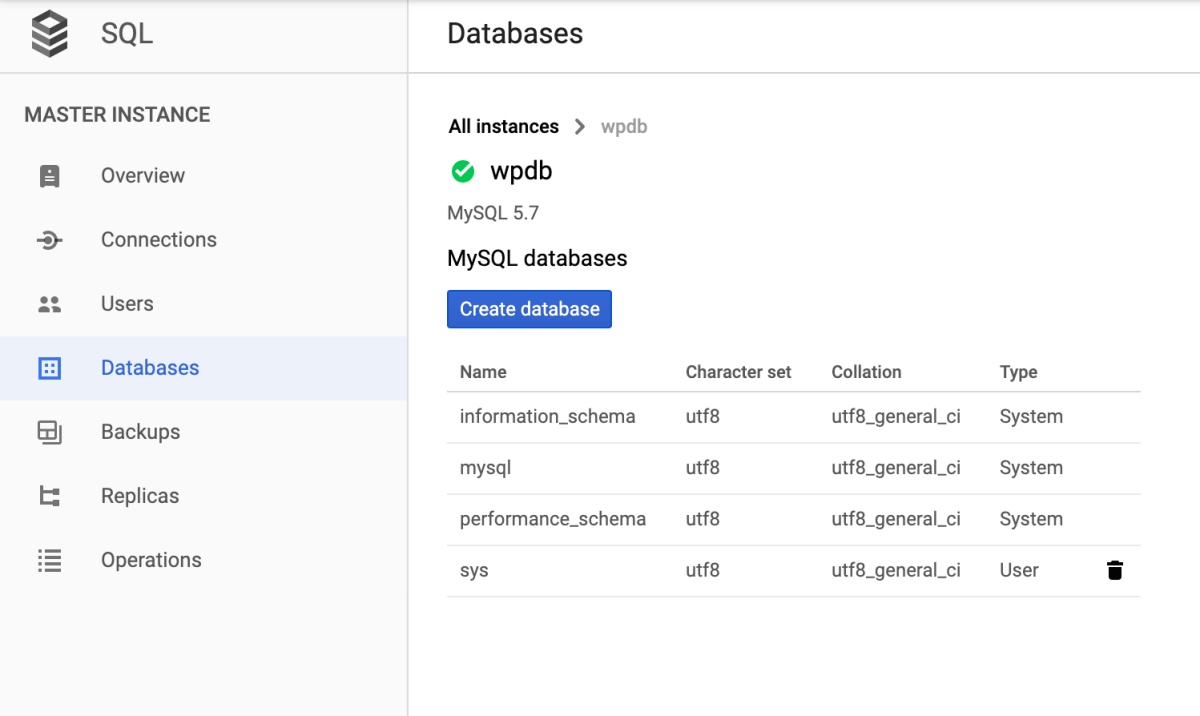This screenshot has width=1200, height=716.
Task: Go to the Users section
Action: (x=125, y=303)
